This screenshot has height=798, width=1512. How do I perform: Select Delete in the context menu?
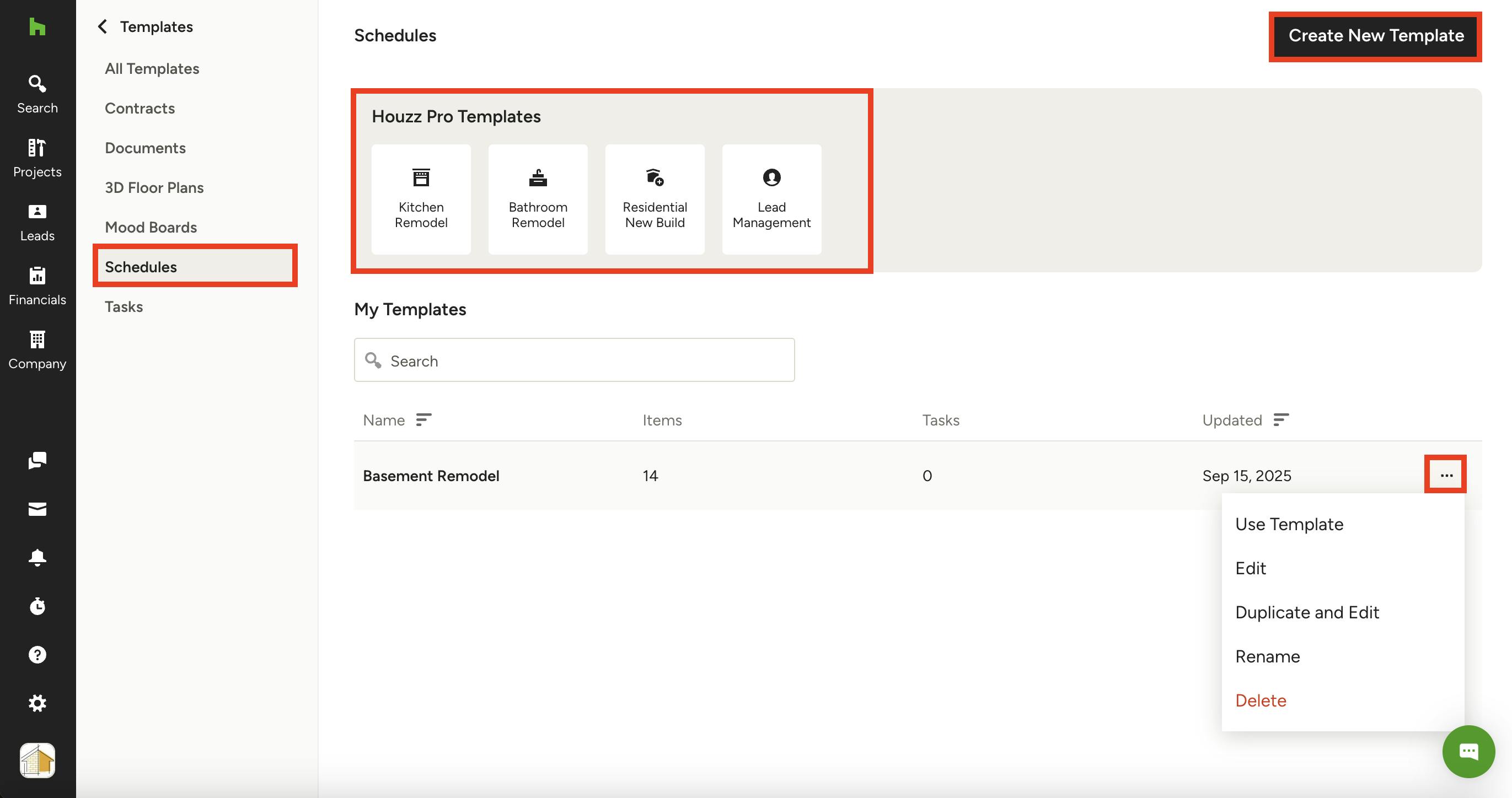click(1260, 700)
